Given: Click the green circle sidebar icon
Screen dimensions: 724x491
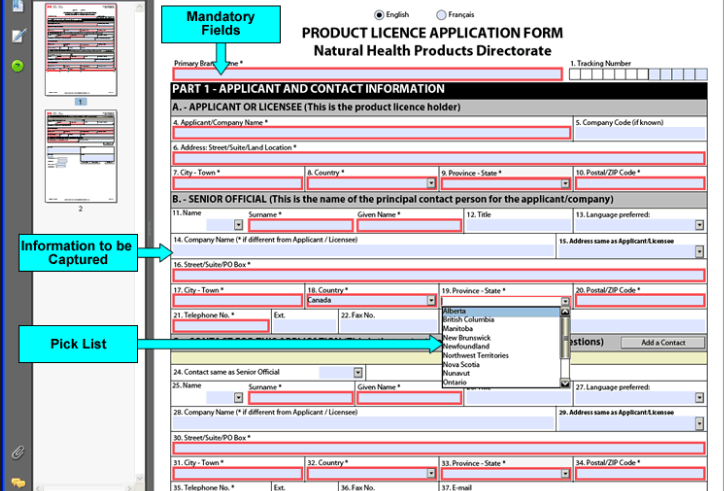Looking at the screenshot, I should (x=18, y=66).
